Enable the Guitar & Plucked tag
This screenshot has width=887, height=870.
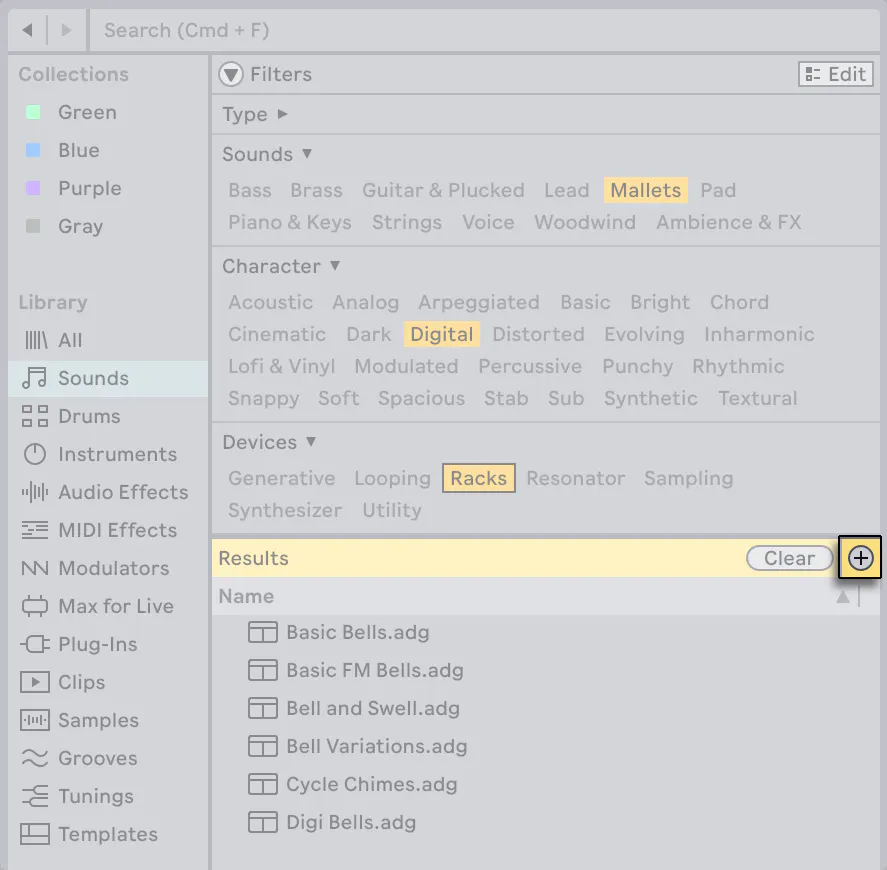click(444, 190)
